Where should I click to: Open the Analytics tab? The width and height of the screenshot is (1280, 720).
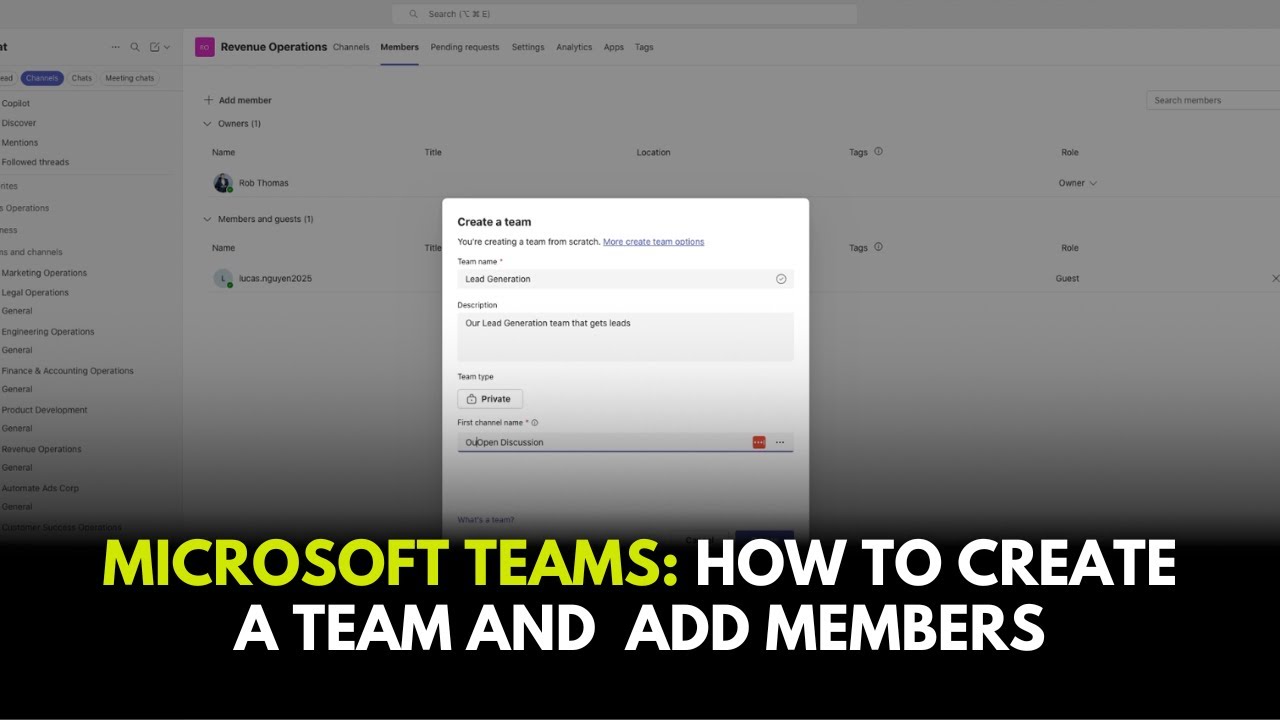pos(574,47)
